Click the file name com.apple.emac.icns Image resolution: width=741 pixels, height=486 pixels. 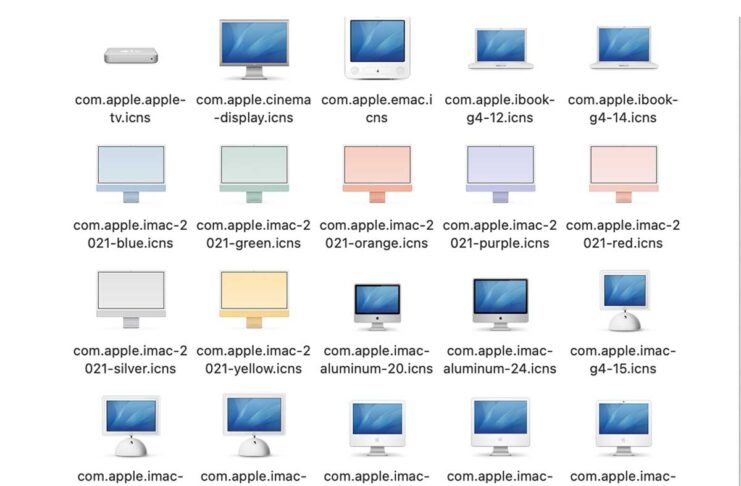377,109
